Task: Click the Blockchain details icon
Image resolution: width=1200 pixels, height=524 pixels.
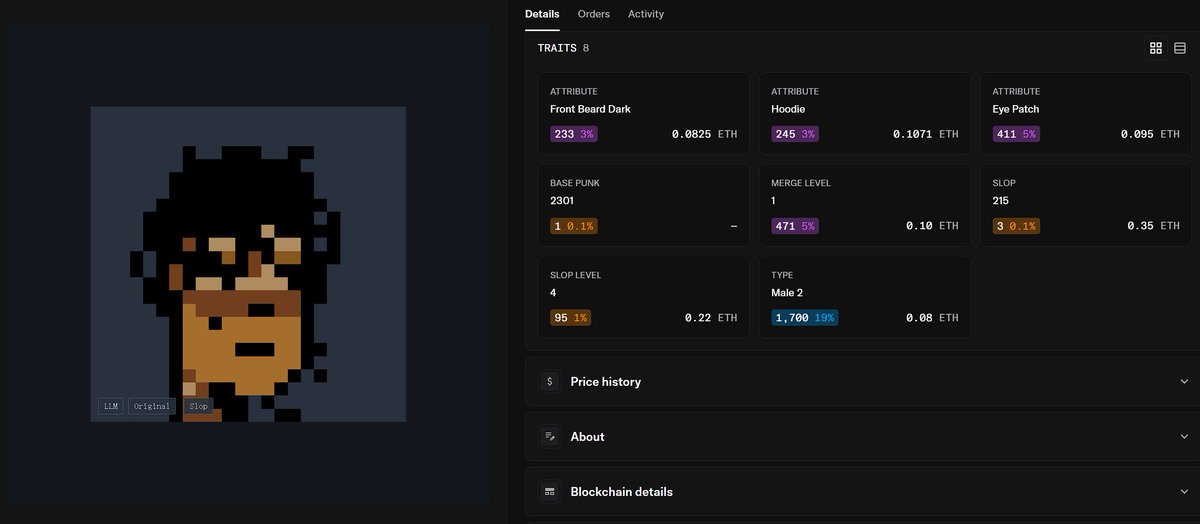Action: (549, 491)
